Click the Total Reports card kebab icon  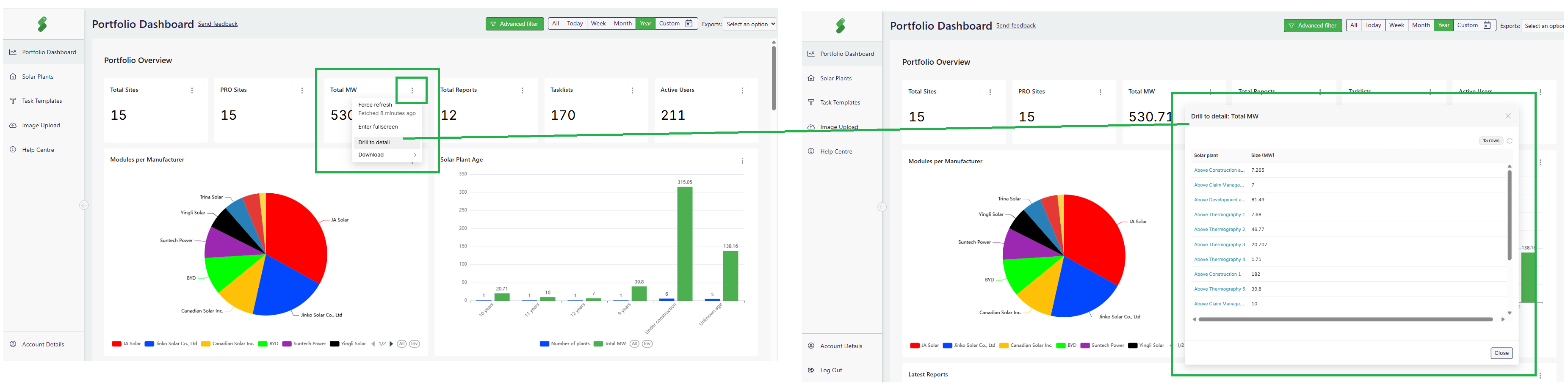(x=522, y=91)
